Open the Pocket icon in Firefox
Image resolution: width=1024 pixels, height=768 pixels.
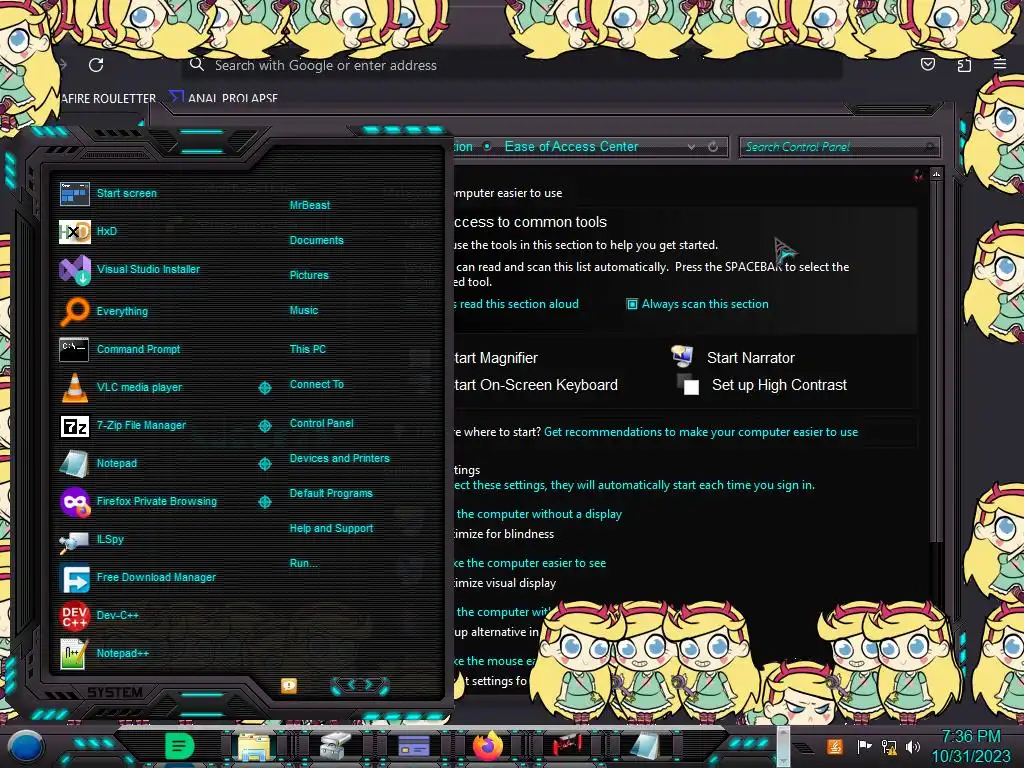927,64
